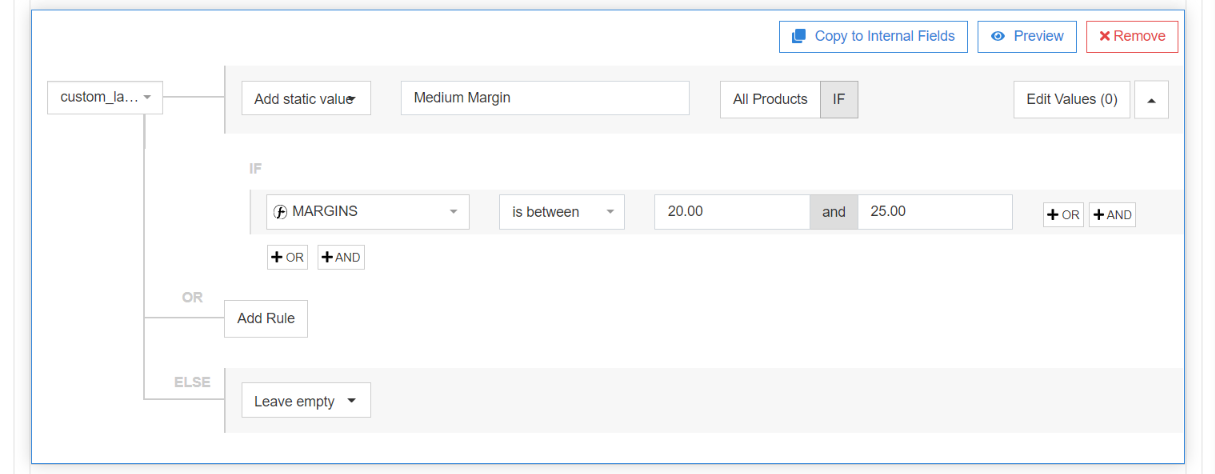1215x474 pixels.
Task: Click the copy icon in Copy to Internal Fields
Action: (x=798, y=36)
